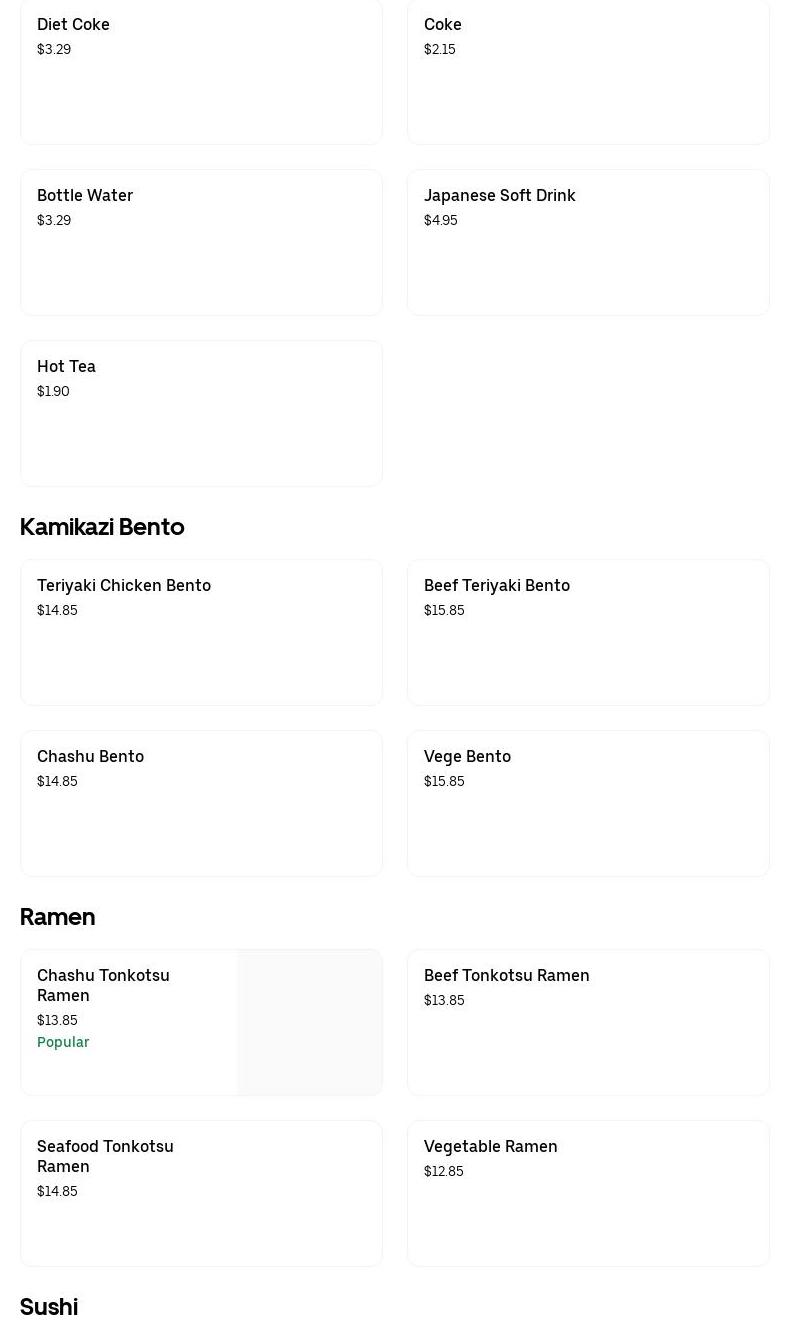Open the Japanese Soft Drink item
The image size is (804, 1325).
point(587,241)
